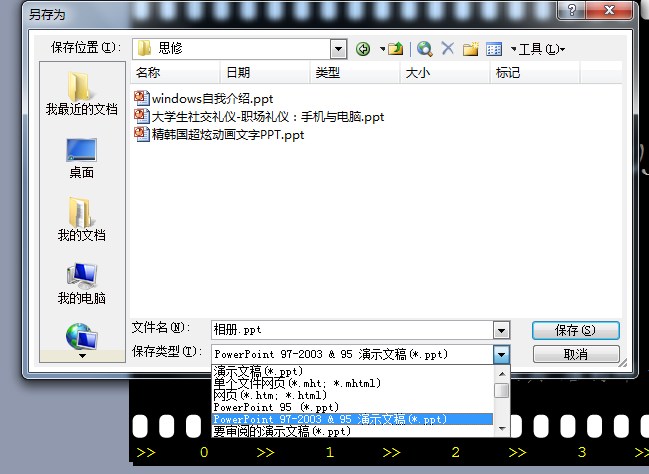
Task: Open the network places globe icon
Action: pos(82,336)
